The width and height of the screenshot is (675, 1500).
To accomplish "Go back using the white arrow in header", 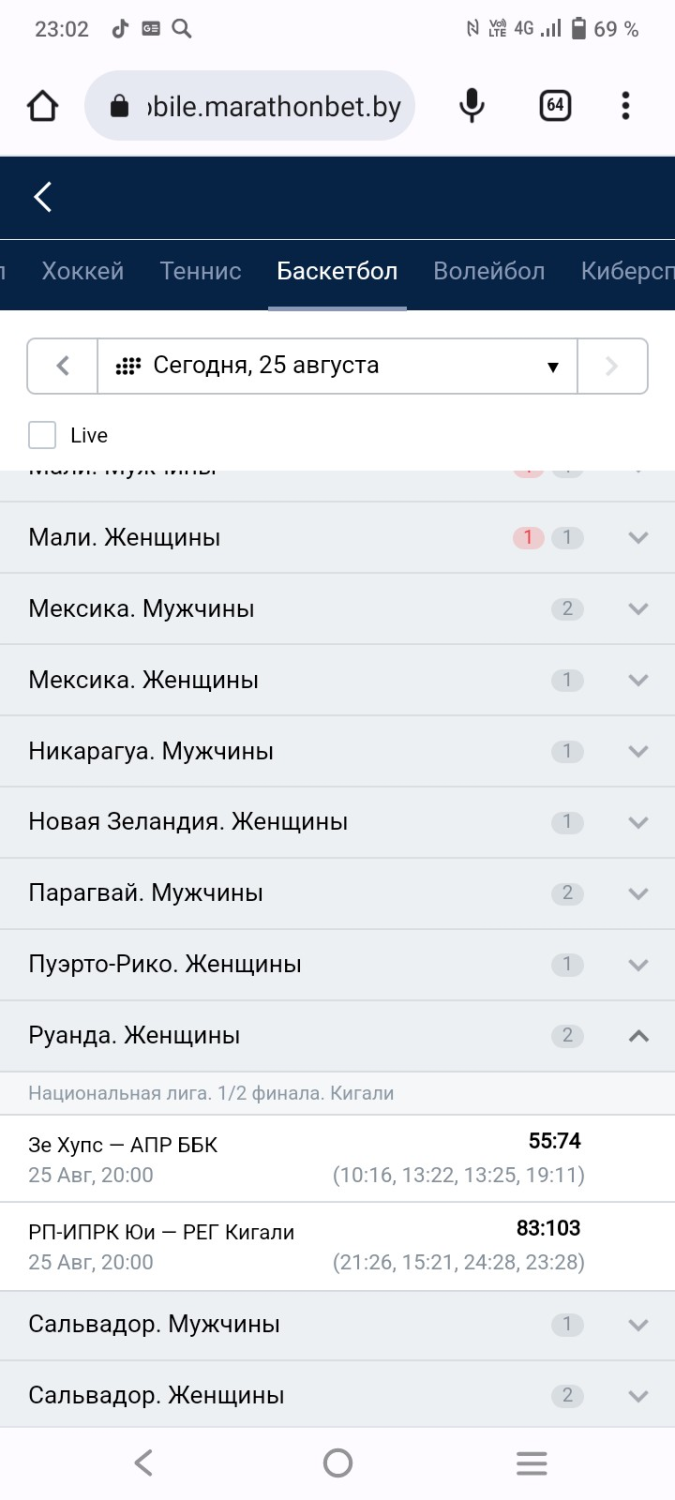I will click(x=43, y=197).
